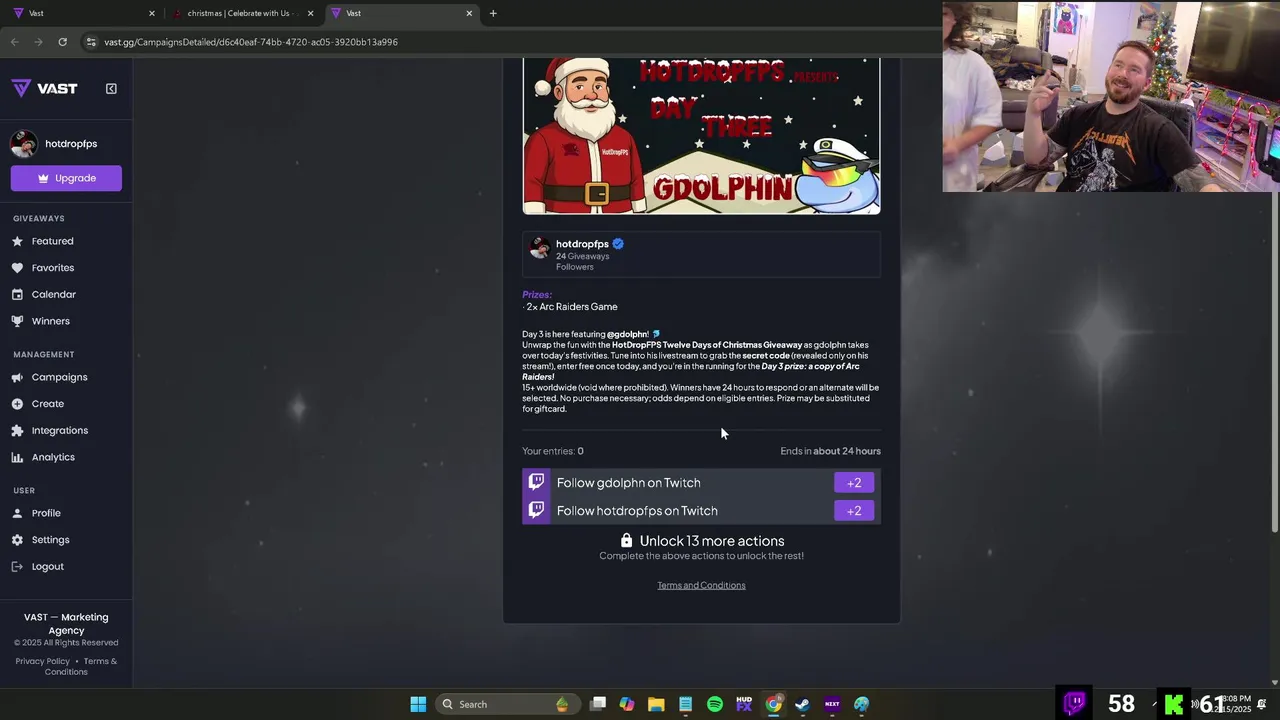This screenshot has height=720, width=1280.
Task: Open the HUD FX taskbar icon
Action: (744, 704)
